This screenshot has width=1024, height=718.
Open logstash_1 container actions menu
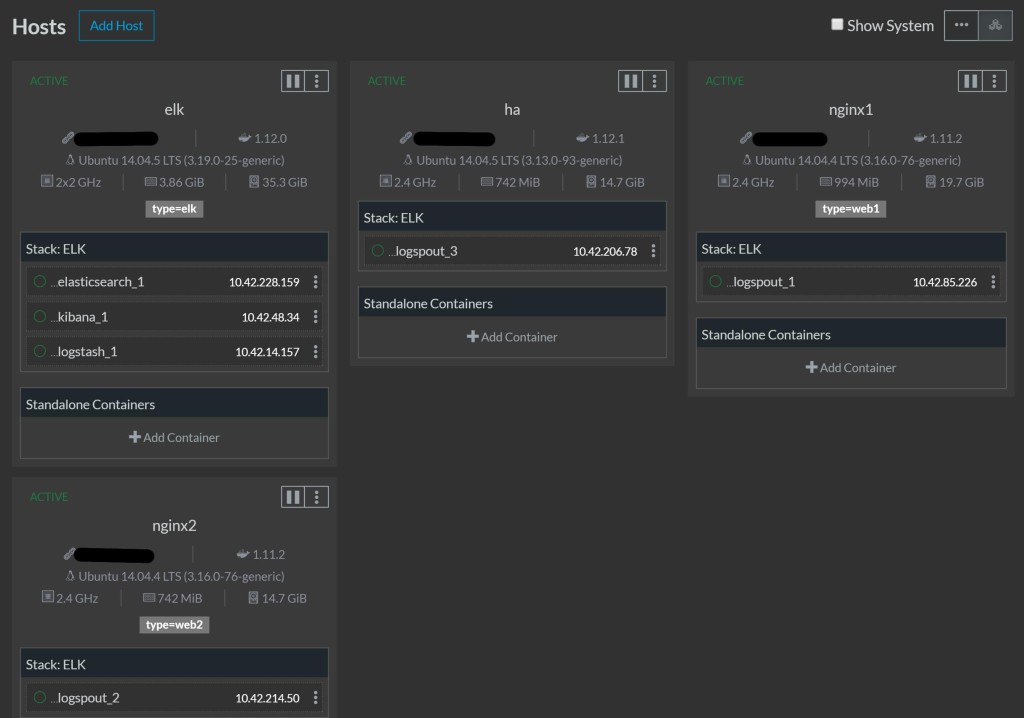pyautogui.click(x=316, y=352)
